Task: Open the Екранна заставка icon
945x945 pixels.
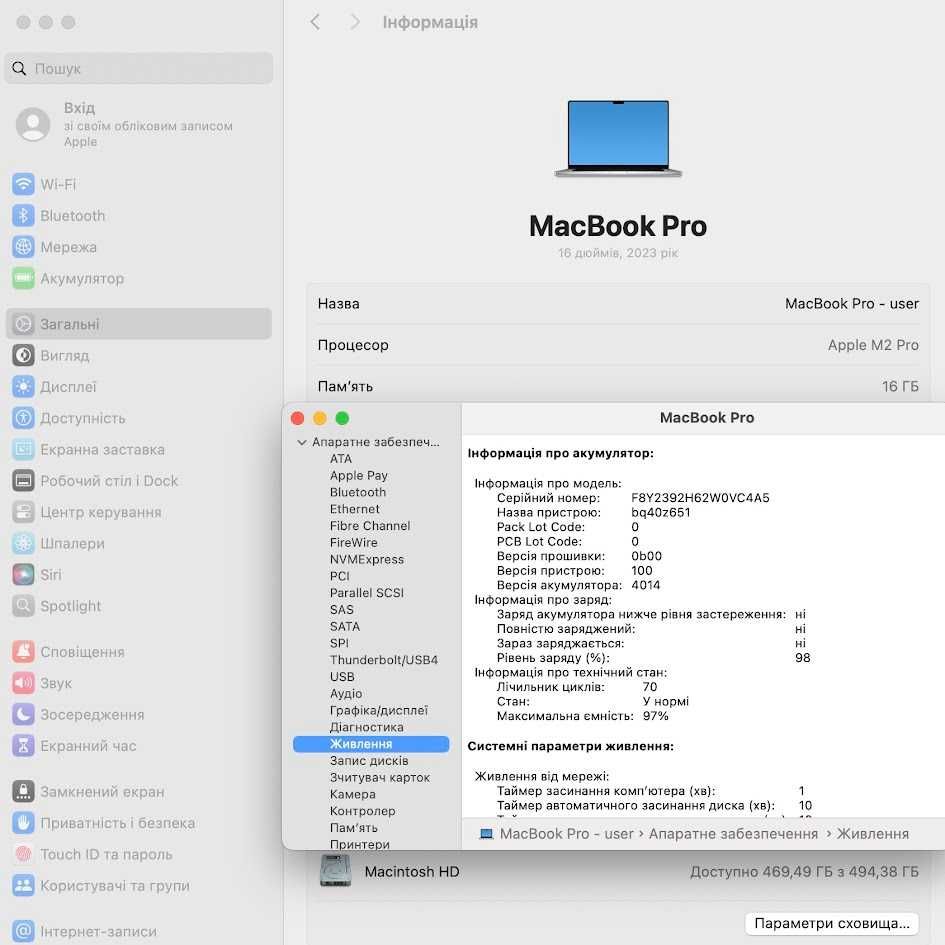Action: click(23, 449)
